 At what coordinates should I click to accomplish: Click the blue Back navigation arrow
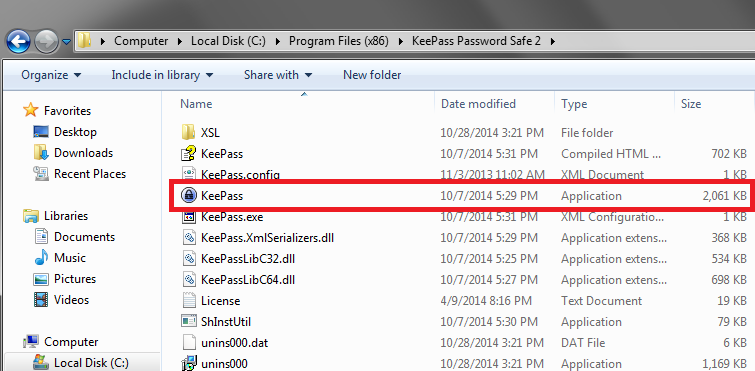point(18,41)
